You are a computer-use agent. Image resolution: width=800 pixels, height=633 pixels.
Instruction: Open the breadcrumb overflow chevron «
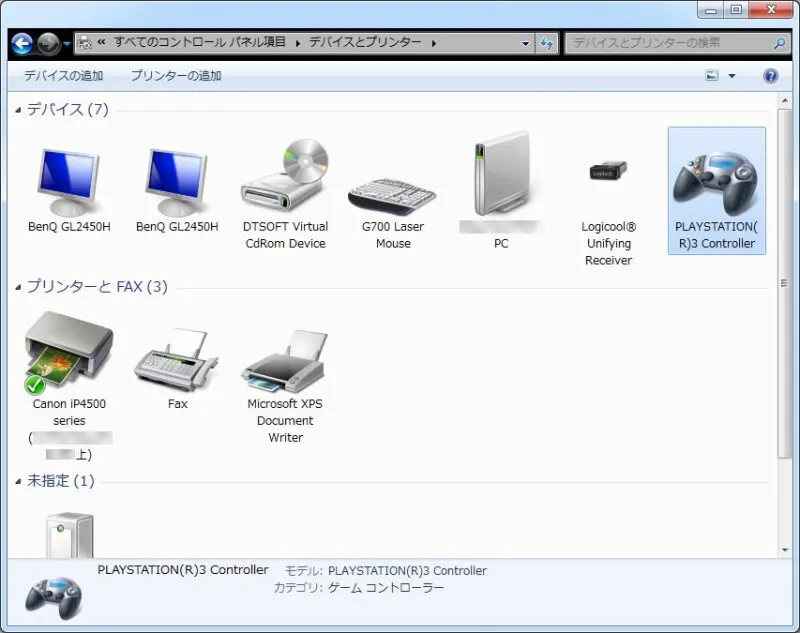(x=101, y=42)
